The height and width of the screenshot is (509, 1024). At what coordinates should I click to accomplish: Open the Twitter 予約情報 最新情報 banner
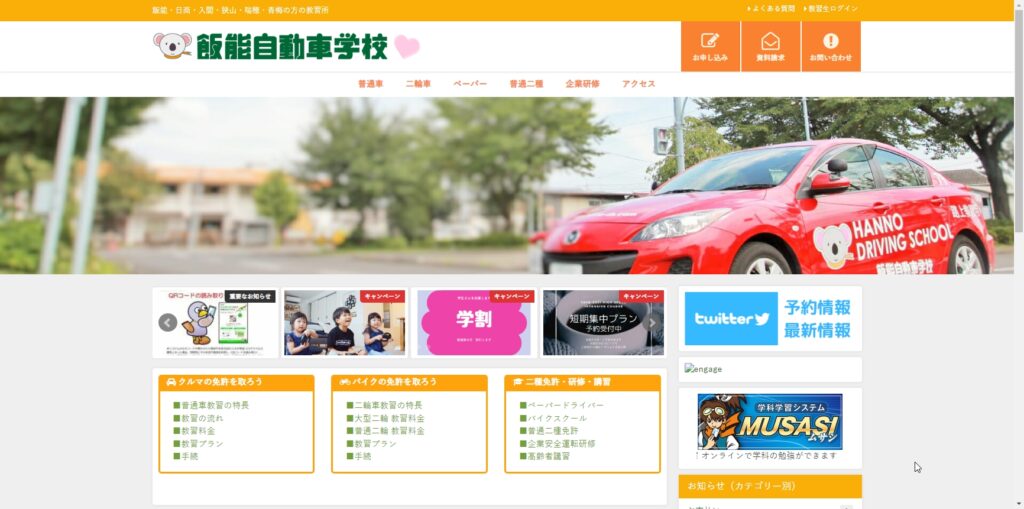770,318
